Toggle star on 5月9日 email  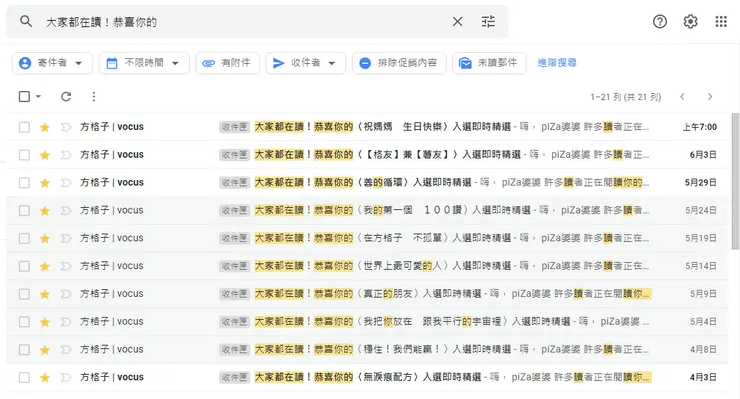[45, 294]
